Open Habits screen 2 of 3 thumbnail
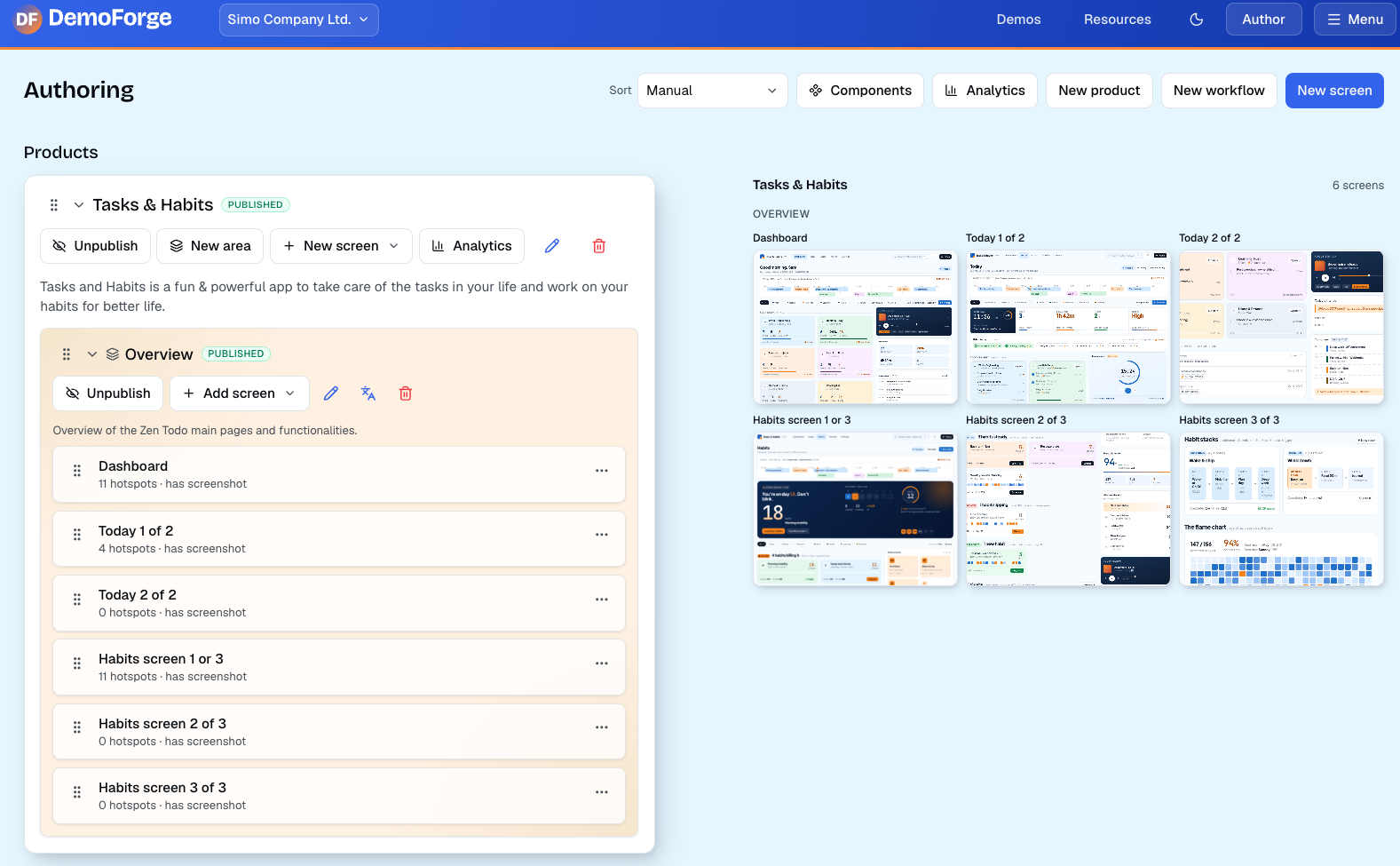Viewport: 1400px width, 866px height. point(1068,509)
